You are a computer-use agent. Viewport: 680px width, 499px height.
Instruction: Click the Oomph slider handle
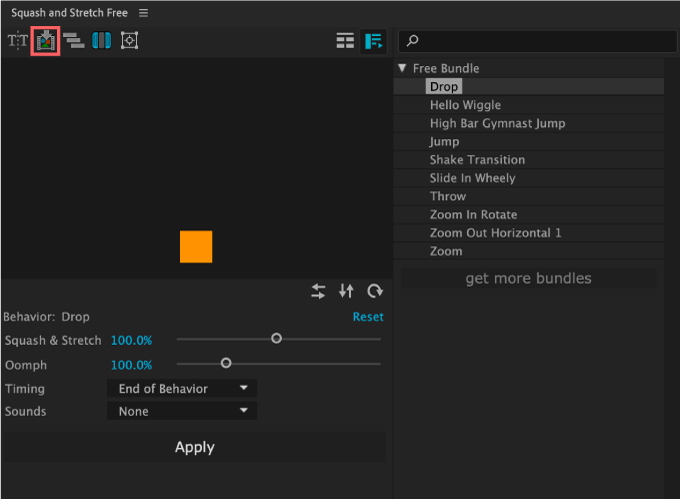coord(226,363)
